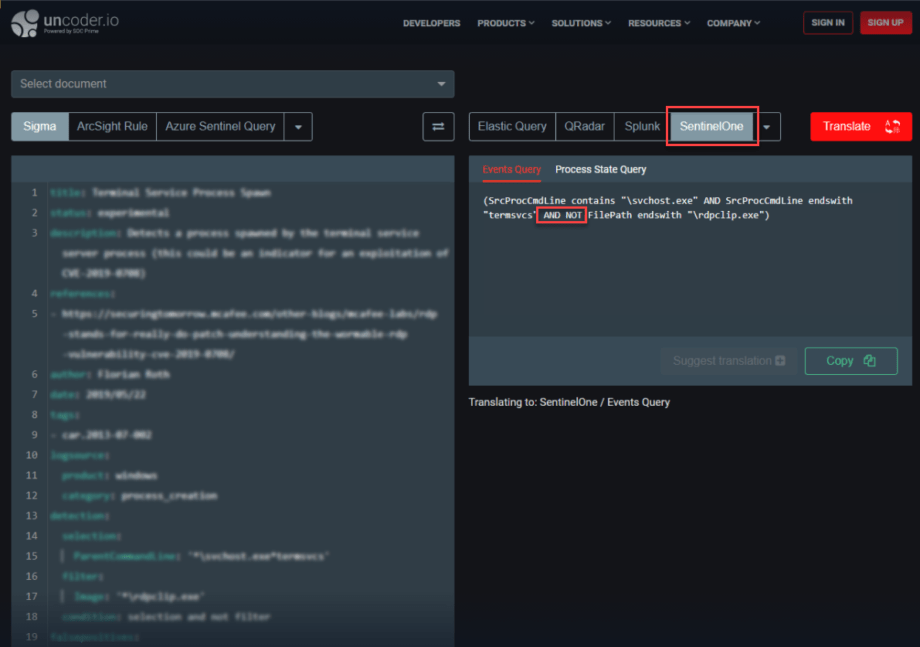Expand the Solutions navigation menu
Screen dimensions: 920x647
[x=581, y=23]
